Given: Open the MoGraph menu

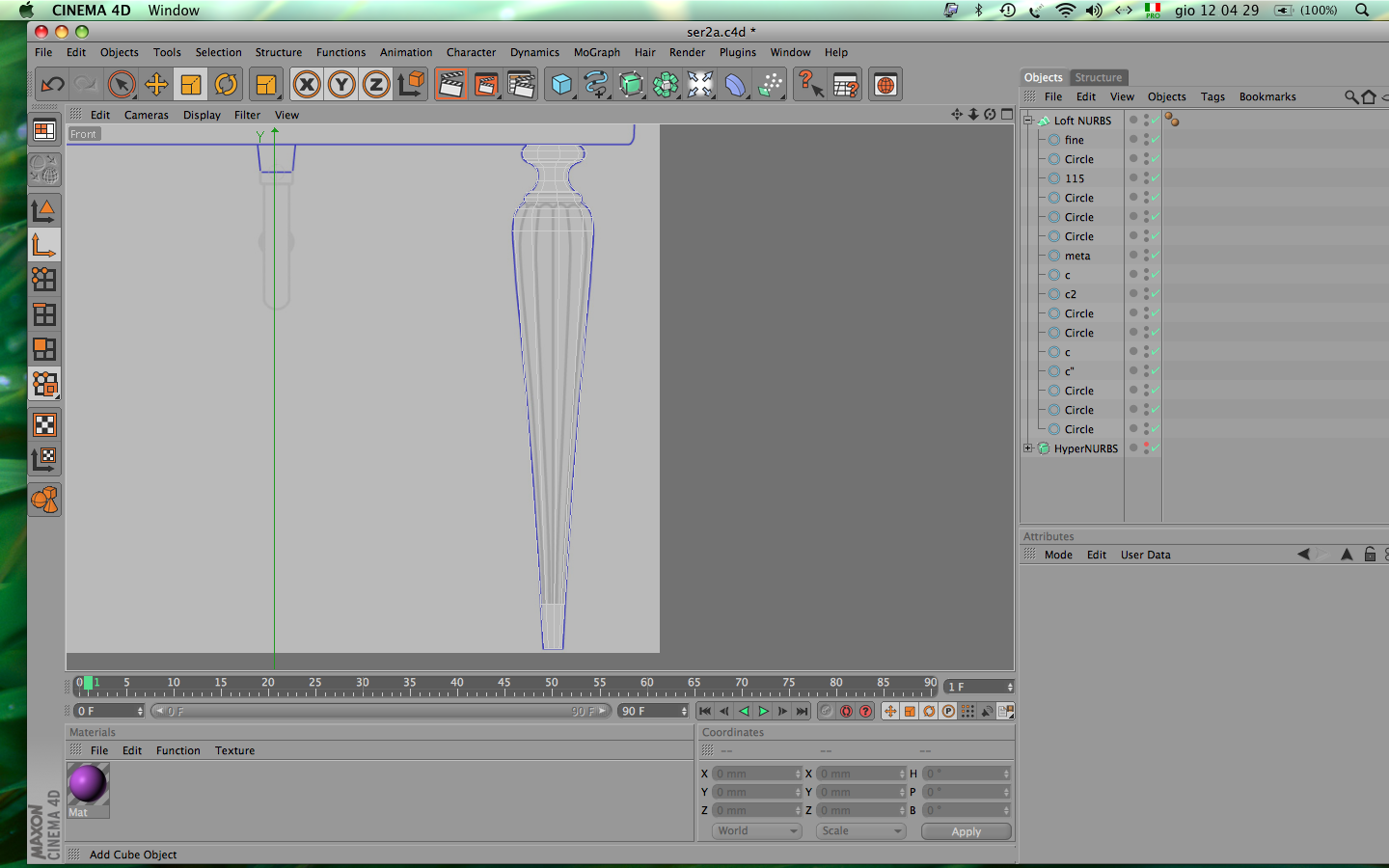Looking at the screenshot, I should coord(596,52).
